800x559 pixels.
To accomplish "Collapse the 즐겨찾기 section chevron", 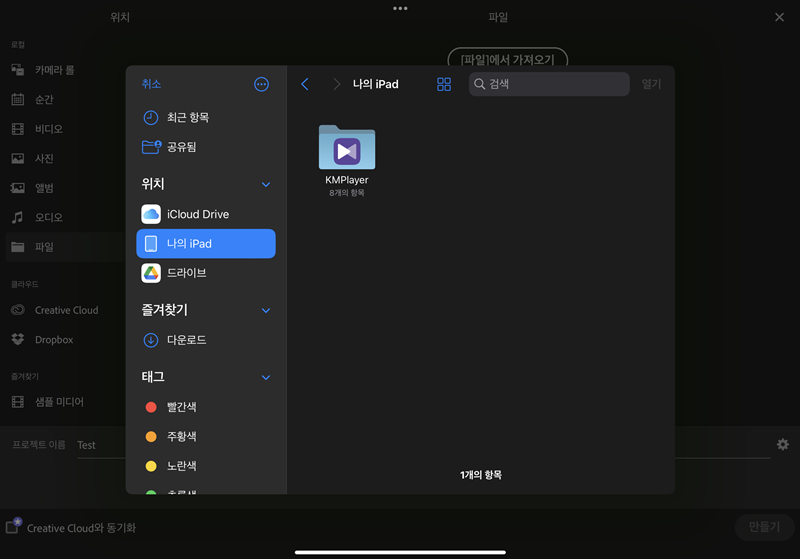I will 266,311.
